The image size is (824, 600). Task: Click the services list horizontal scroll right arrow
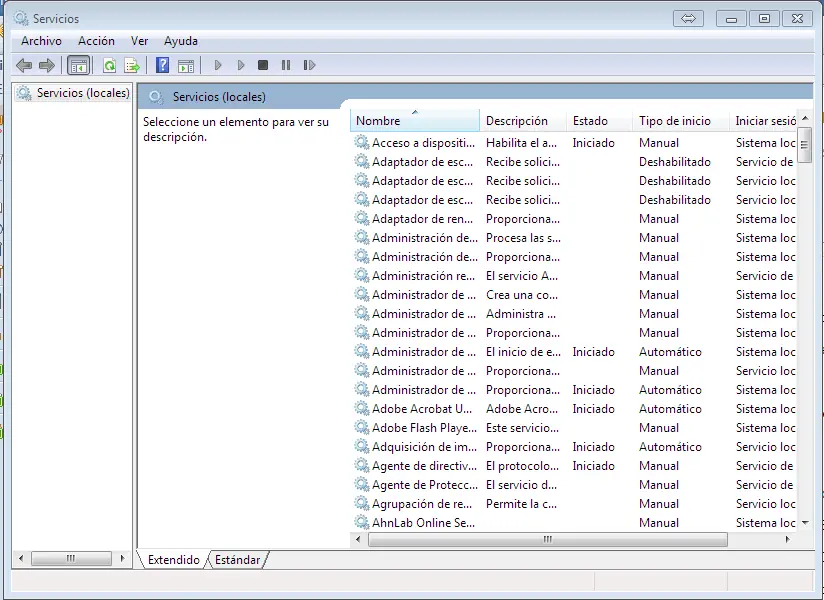coord(787,539)
